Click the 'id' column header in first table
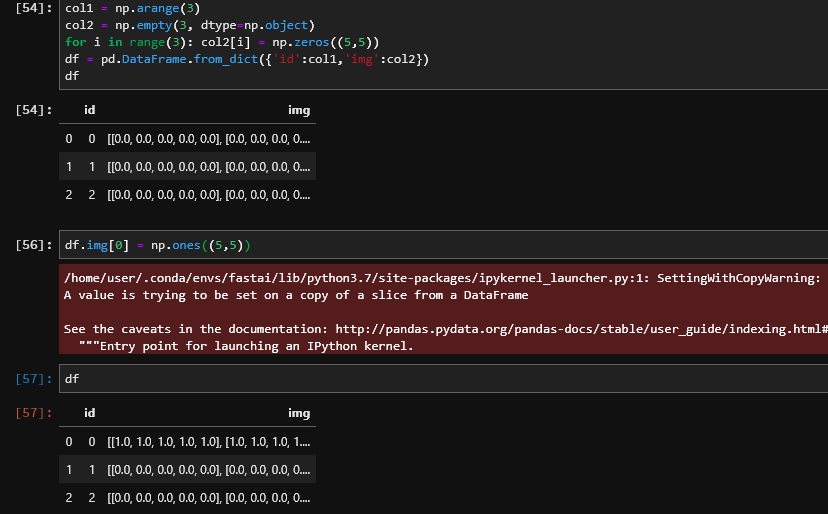The image size is (828, 514). 89,109
